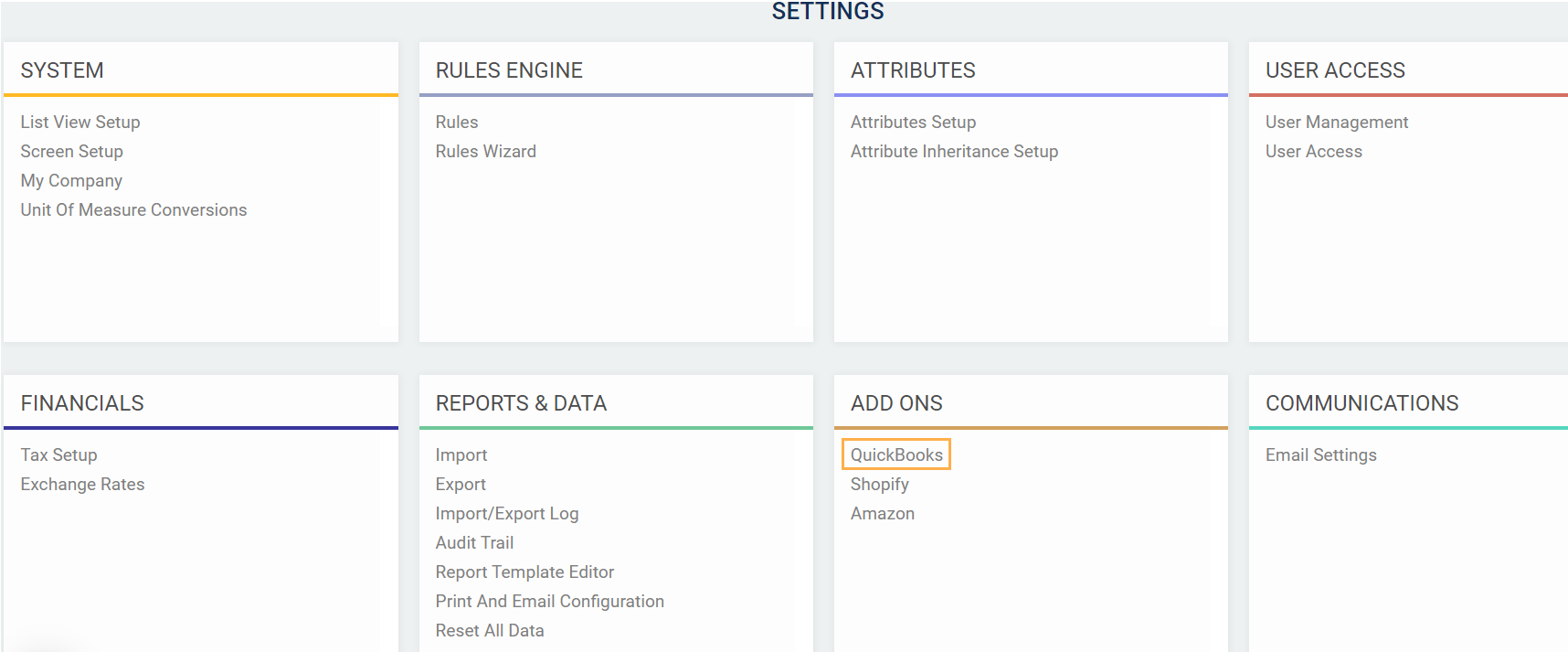Open the Rules page
The height and width of the screenshot is (652, 1568).
(x=457, y=122)
